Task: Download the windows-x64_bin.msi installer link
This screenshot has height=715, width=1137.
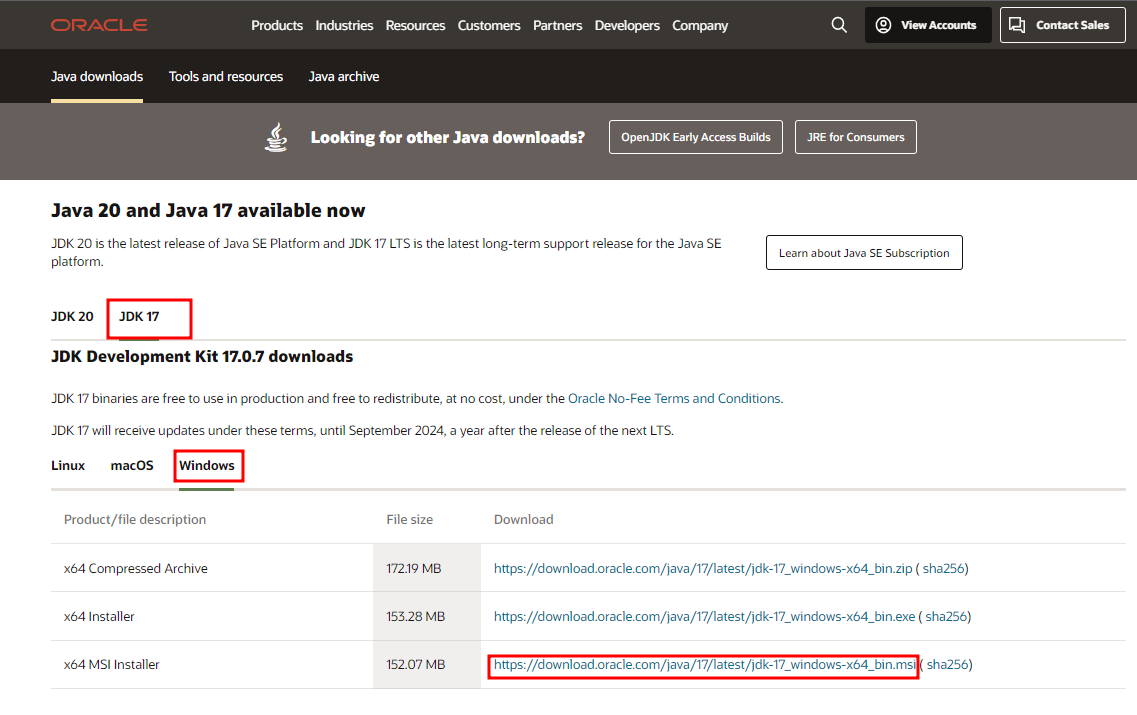Action: pos(705,664)
